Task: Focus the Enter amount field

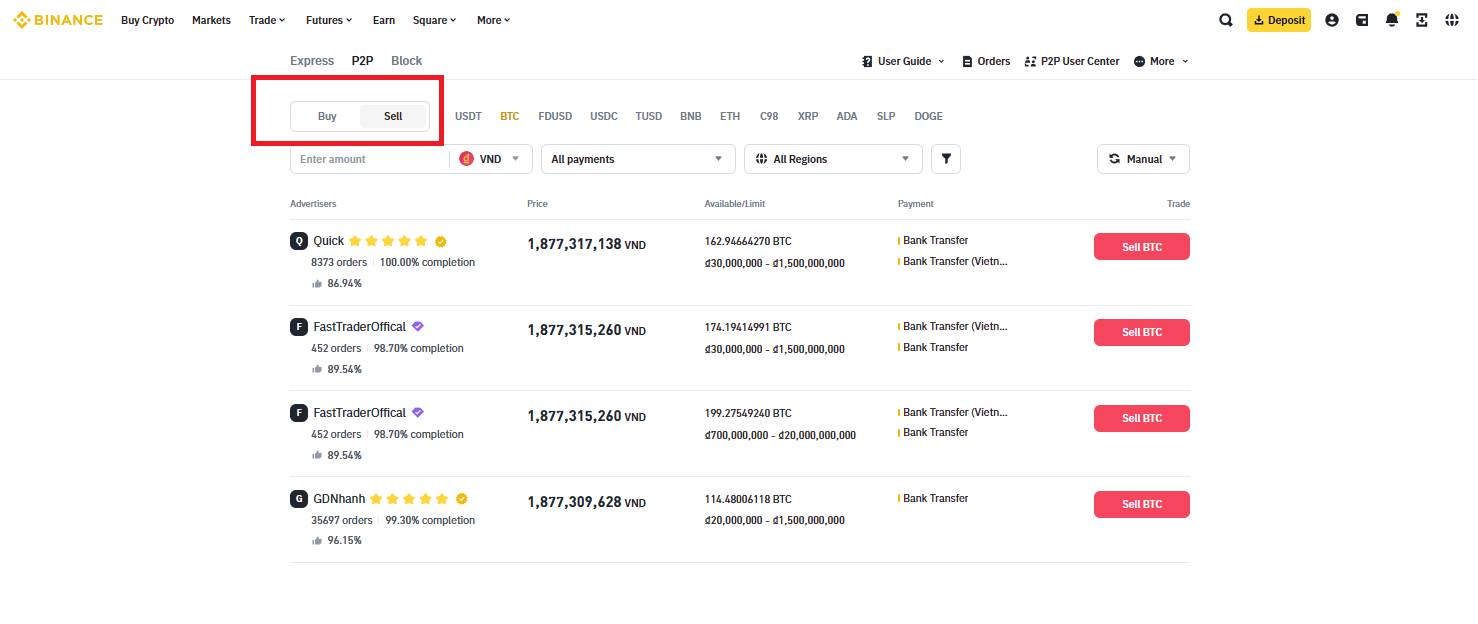Action: point(370,159)
